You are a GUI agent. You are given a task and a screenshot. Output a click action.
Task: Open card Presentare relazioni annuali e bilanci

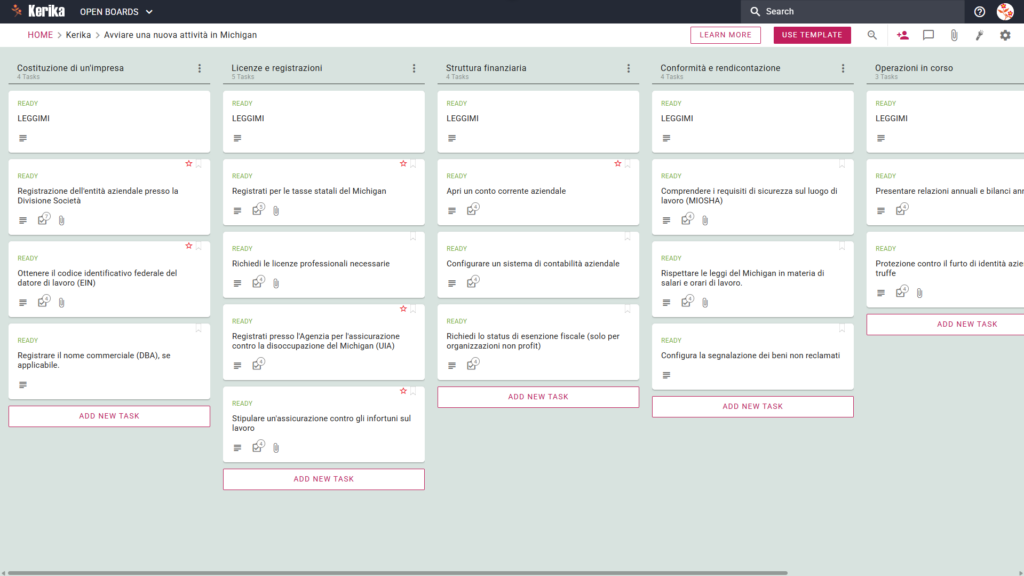point(945,193)
